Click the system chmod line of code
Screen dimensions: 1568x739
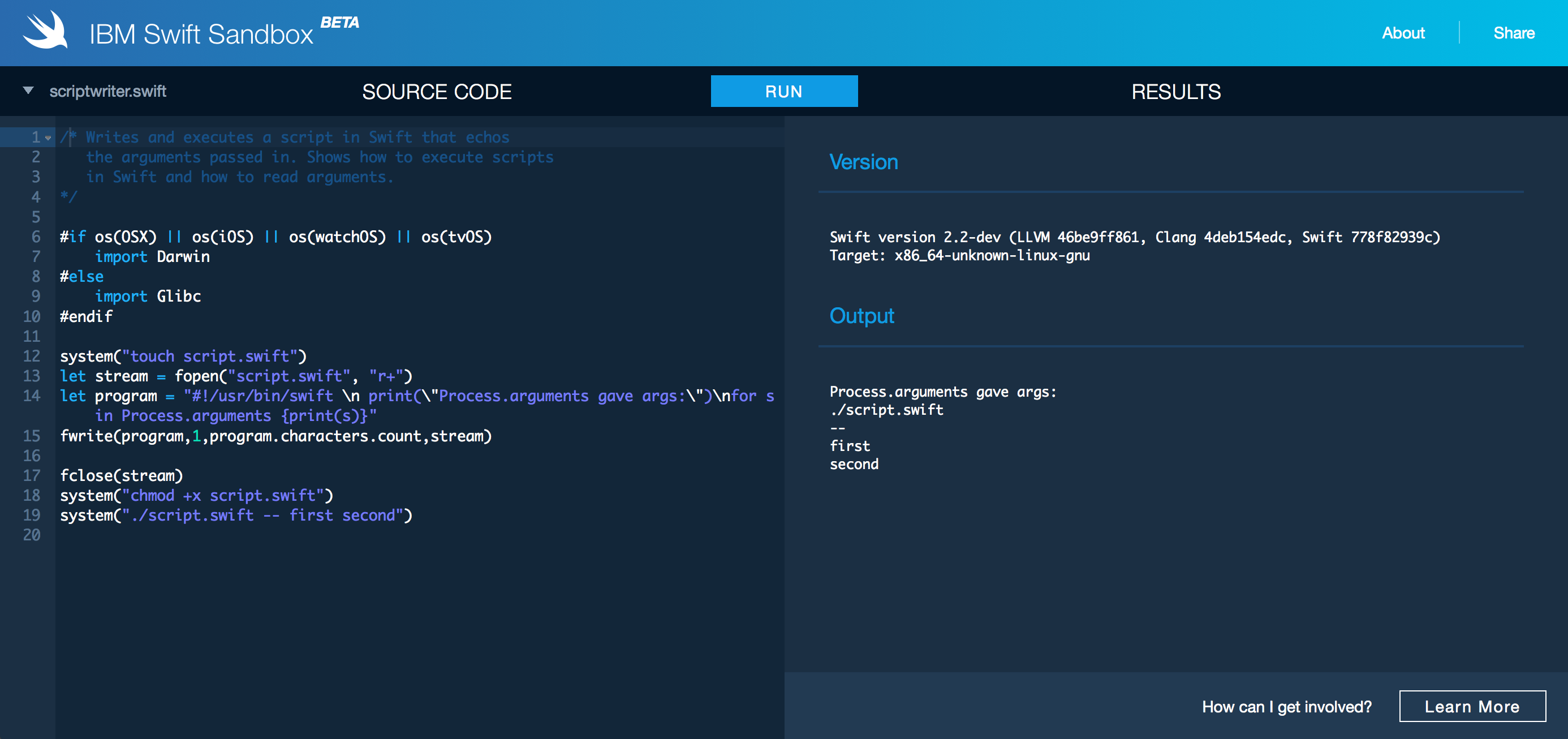coord(197,496)
